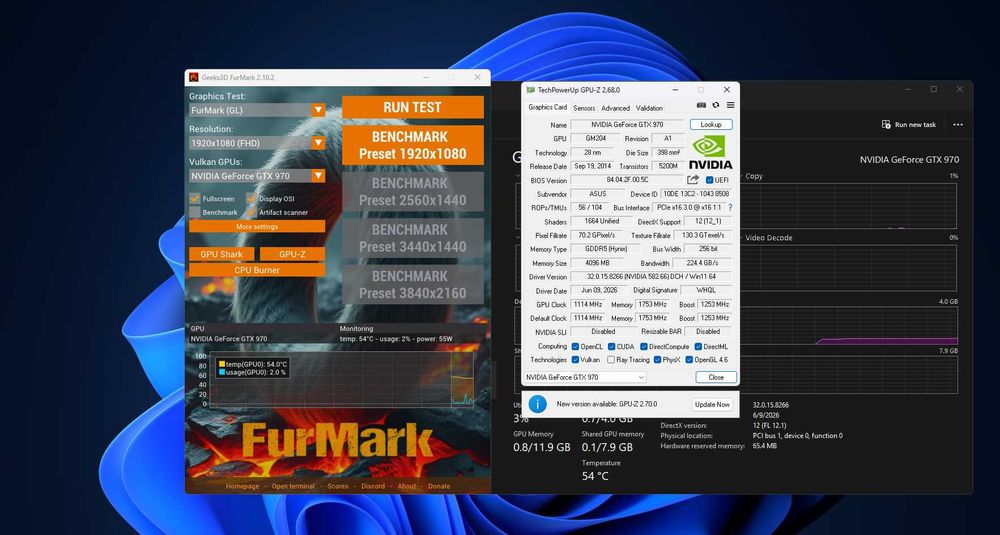Open More settings in FurMark
The height and width of the screenshot is (535, 1000).
257,226
